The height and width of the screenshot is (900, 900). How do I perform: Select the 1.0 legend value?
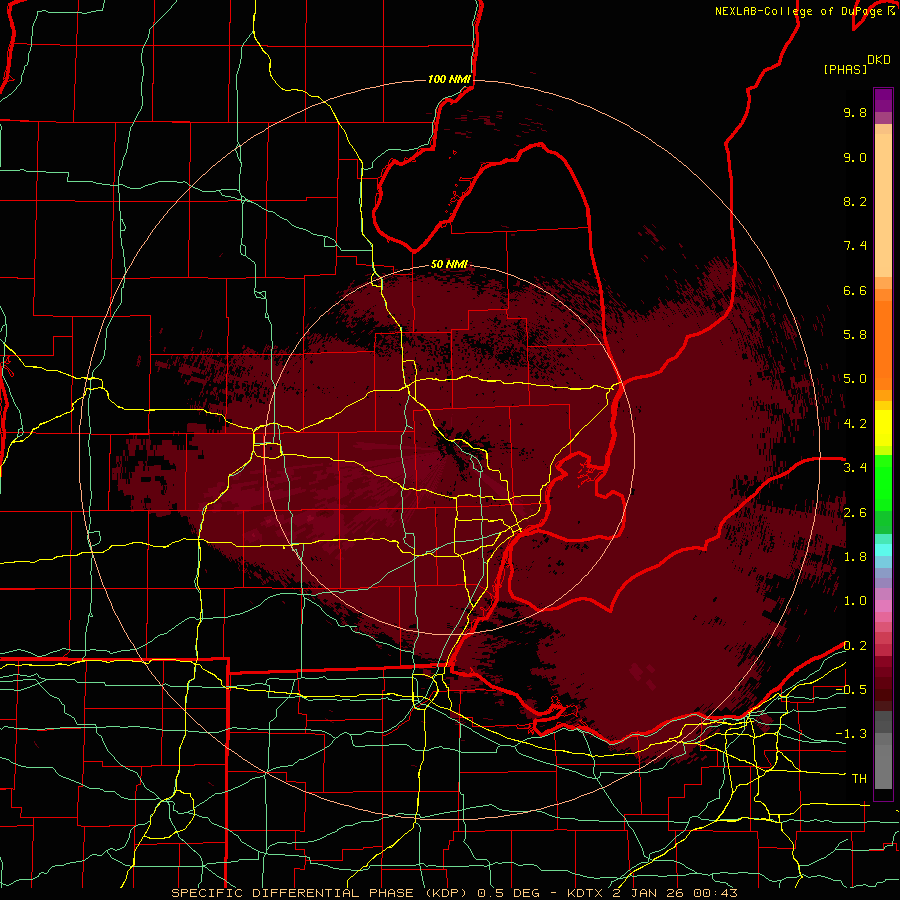tap(855, 601)
